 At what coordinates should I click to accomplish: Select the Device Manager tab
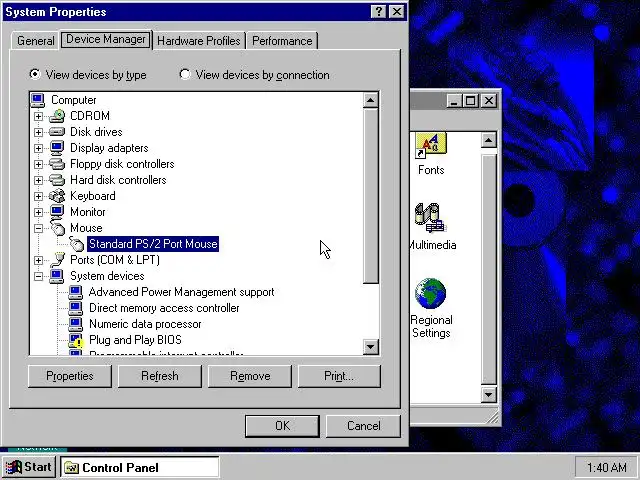[x=106, y=39]
